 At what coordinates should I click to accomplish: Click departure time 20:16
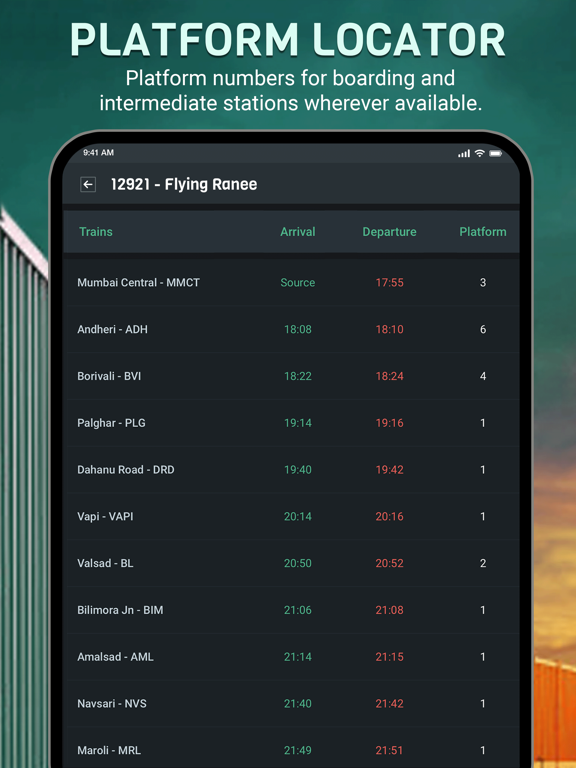[389, 516]
